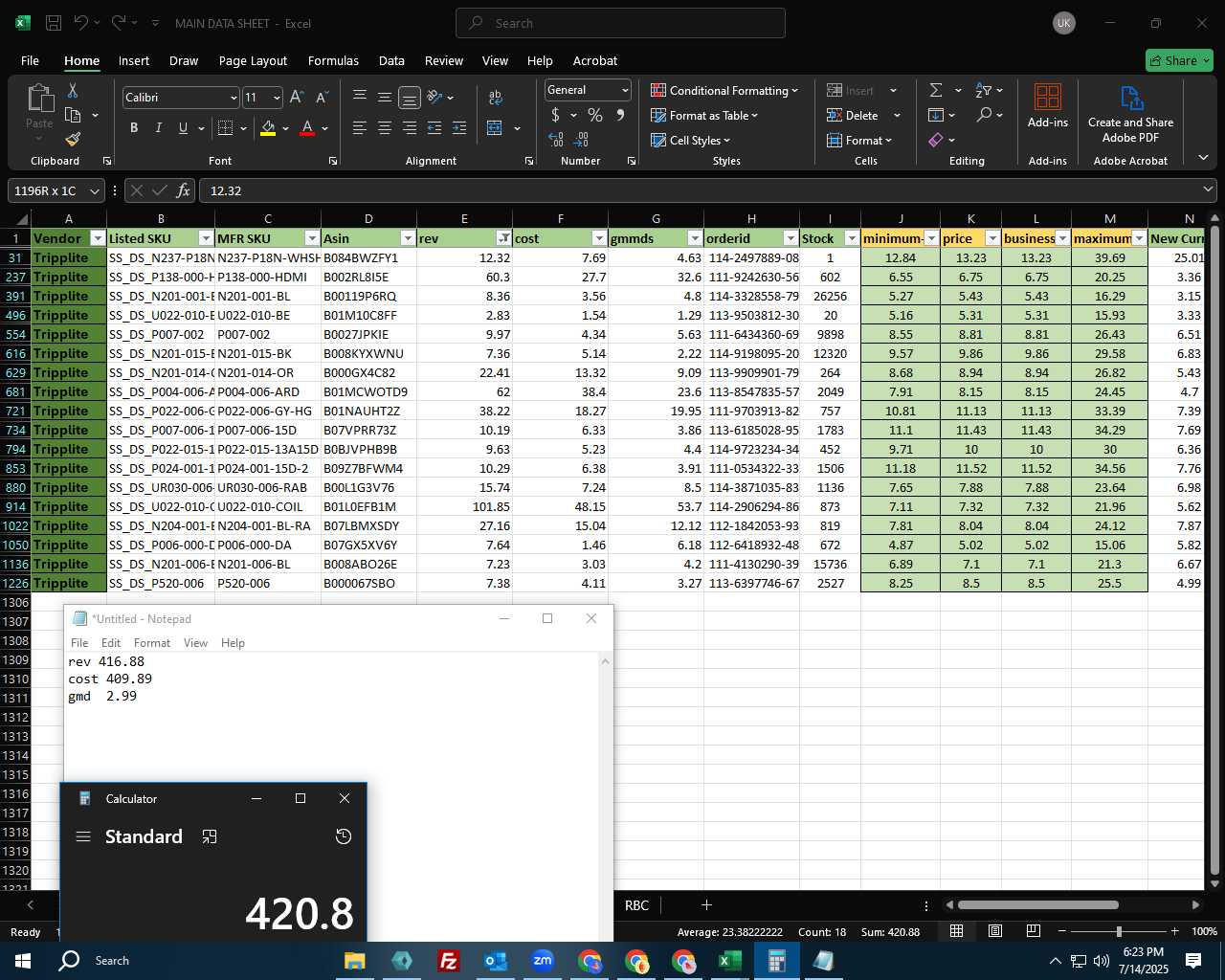
Task: Switch to the Insert ribbon tab
Action: pos(134,60)
